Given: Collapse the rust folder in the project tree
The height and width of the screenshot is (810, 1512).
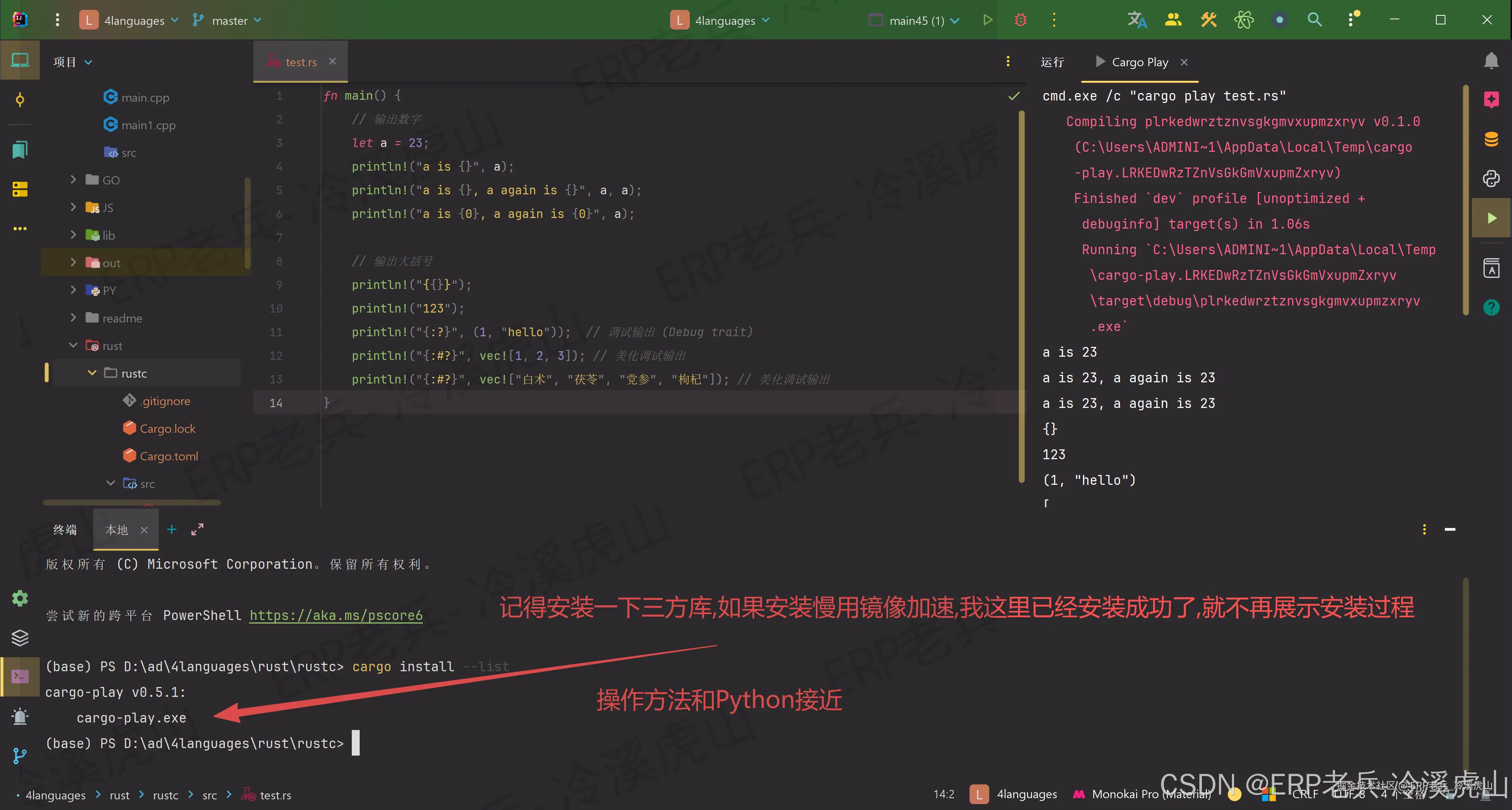Looking at the screenshot, I should (73, 345).
